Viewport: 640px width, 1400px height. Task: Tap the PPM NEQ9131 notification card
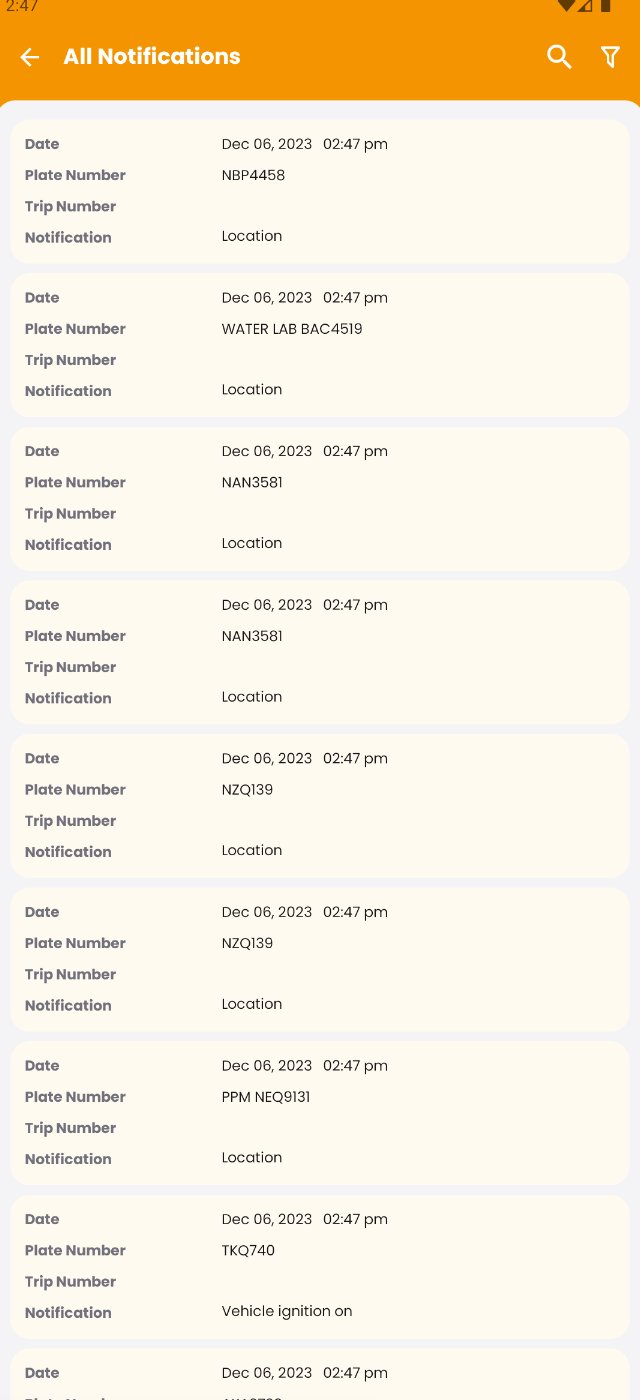pyautogui.click(x=320, y=1111)
